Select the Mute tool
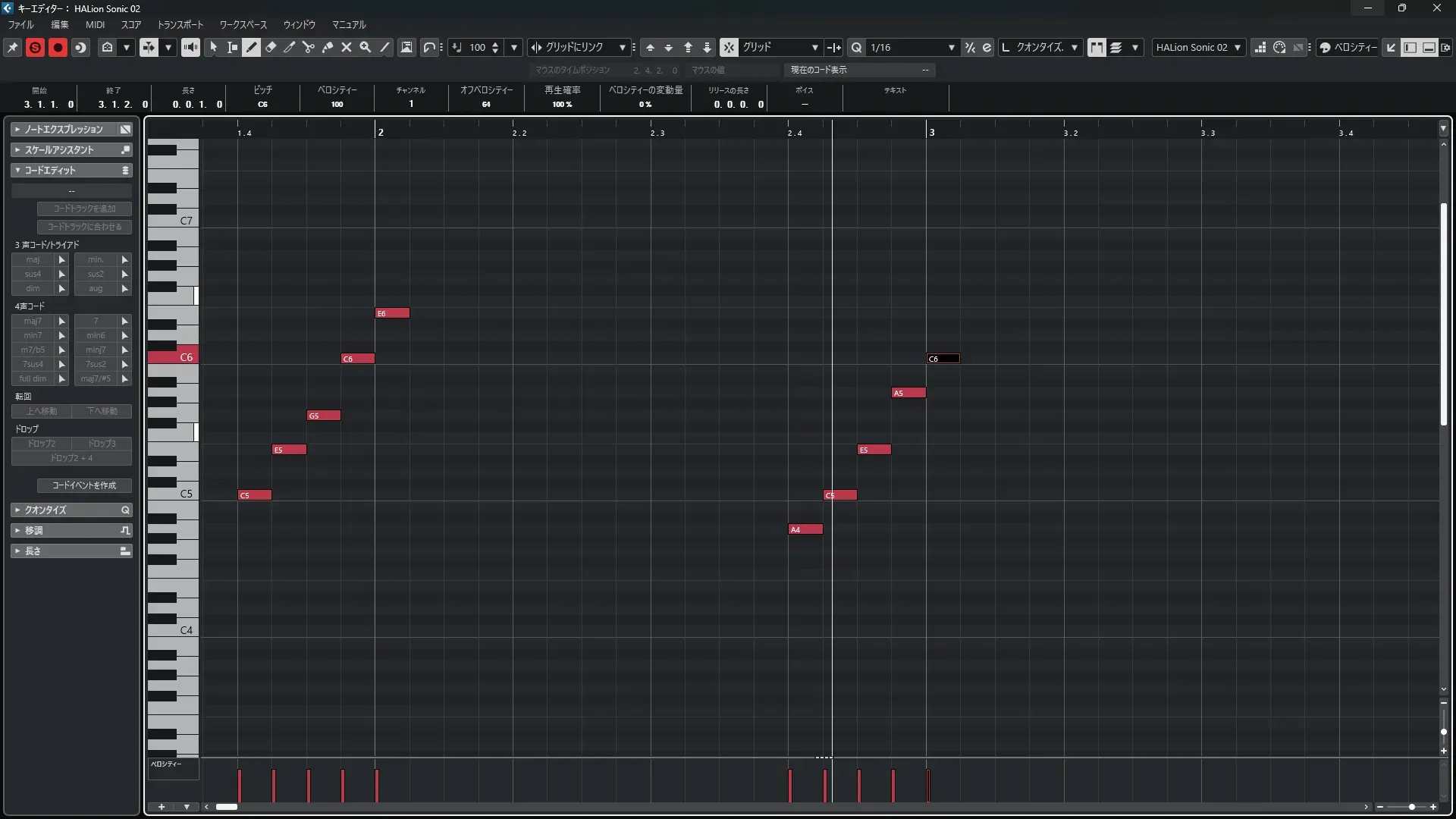Image resolution: width=1456 pixels, height=819 pixels. coord(347,47)
